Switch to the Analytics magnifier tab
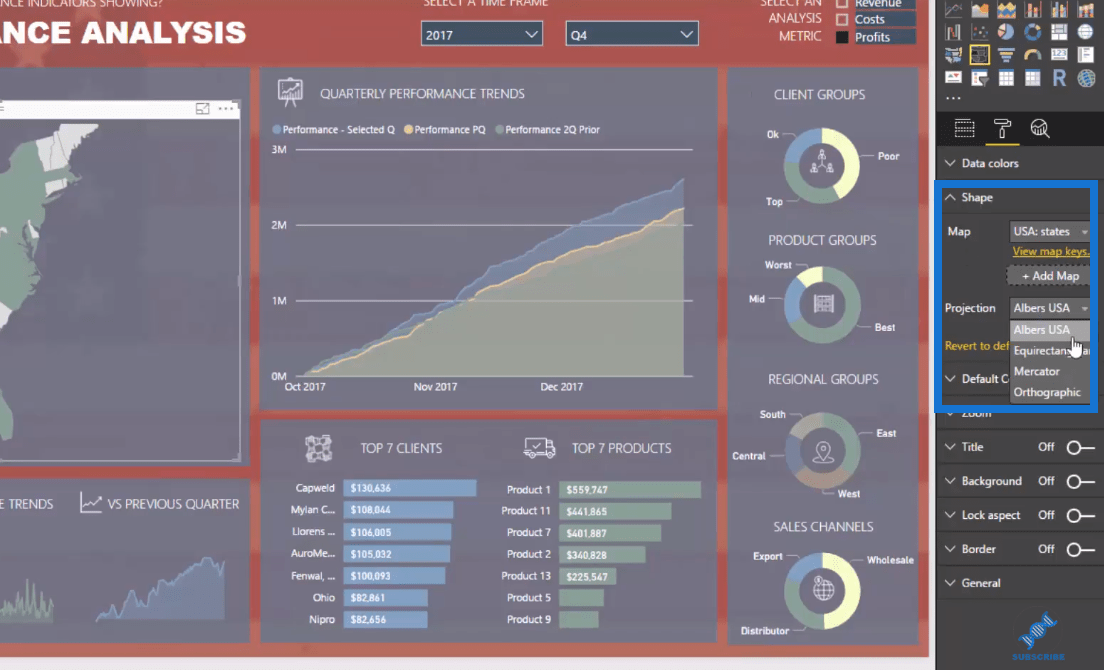 click(1040, 129)
